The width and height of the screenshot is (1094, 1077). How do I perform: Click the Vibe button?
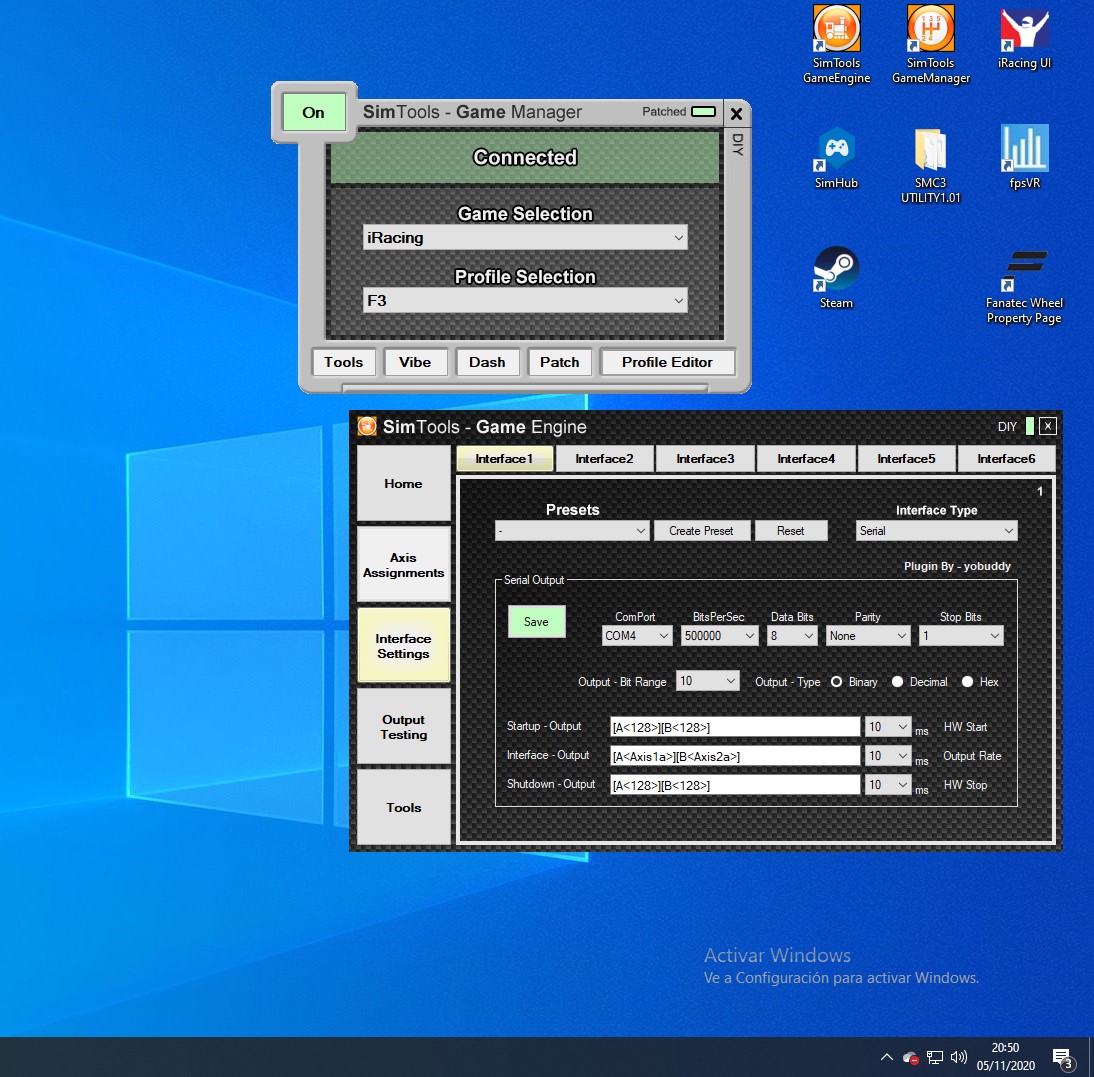pos(415,362)
